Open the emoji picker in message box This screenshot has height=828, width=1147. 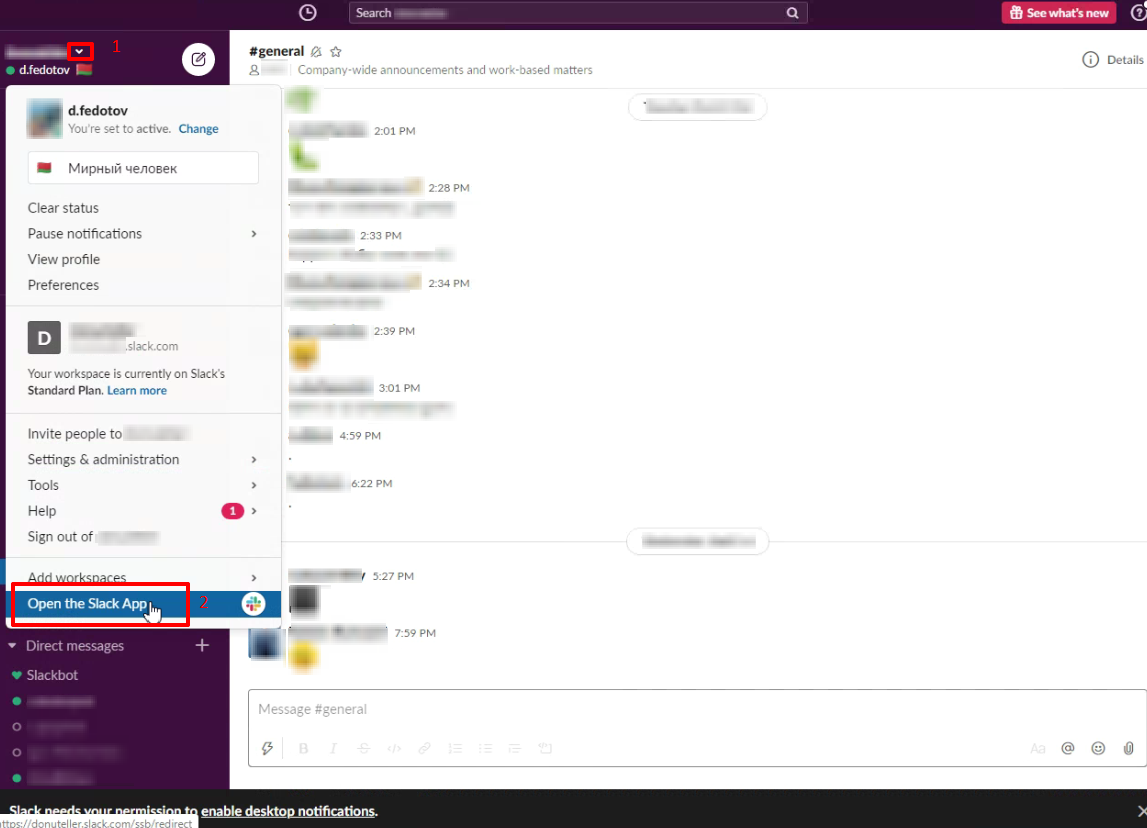[x=1098, y=748]
